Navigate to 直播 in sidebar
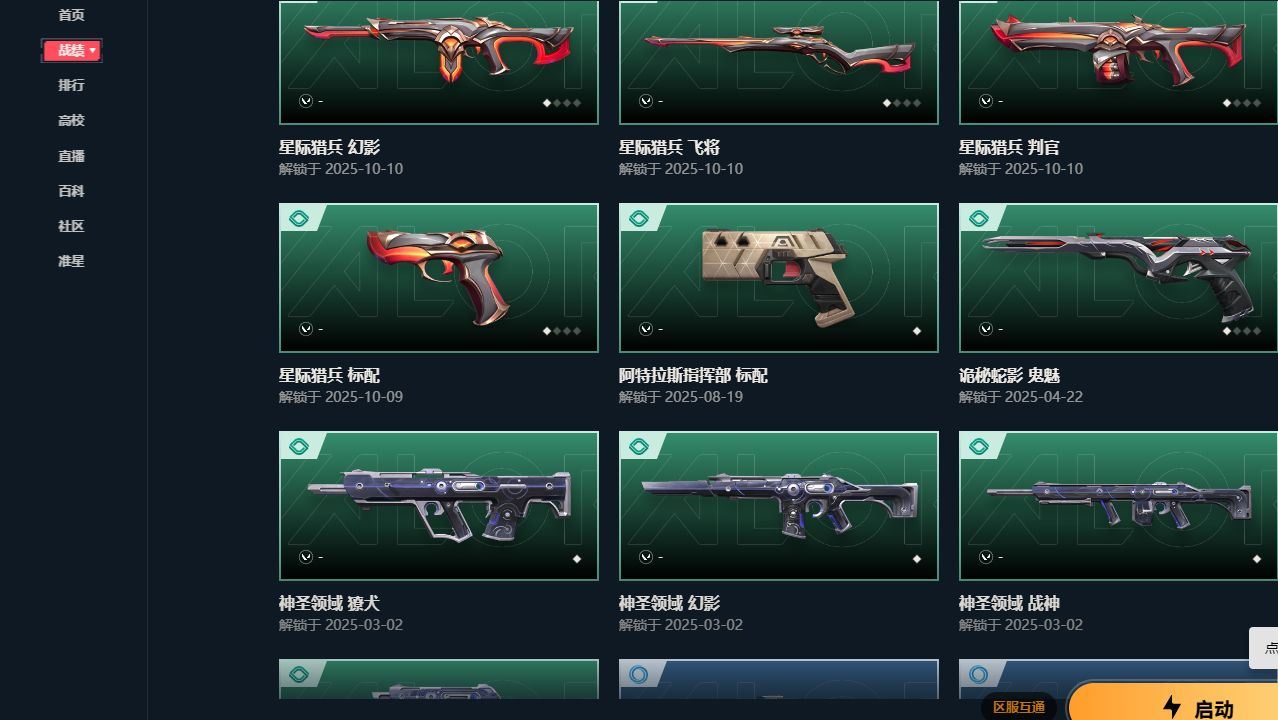 coord(71,156)
